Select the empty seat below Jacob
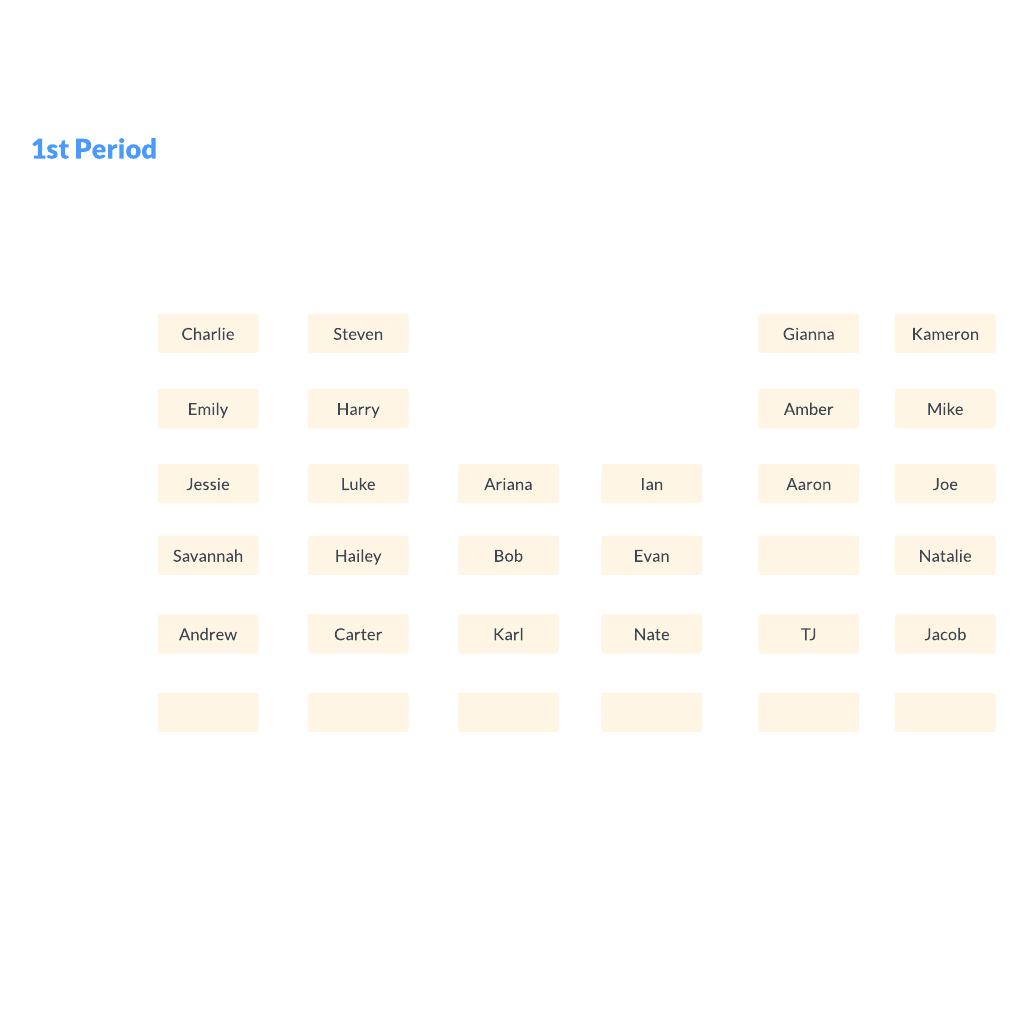 (945, 712)
